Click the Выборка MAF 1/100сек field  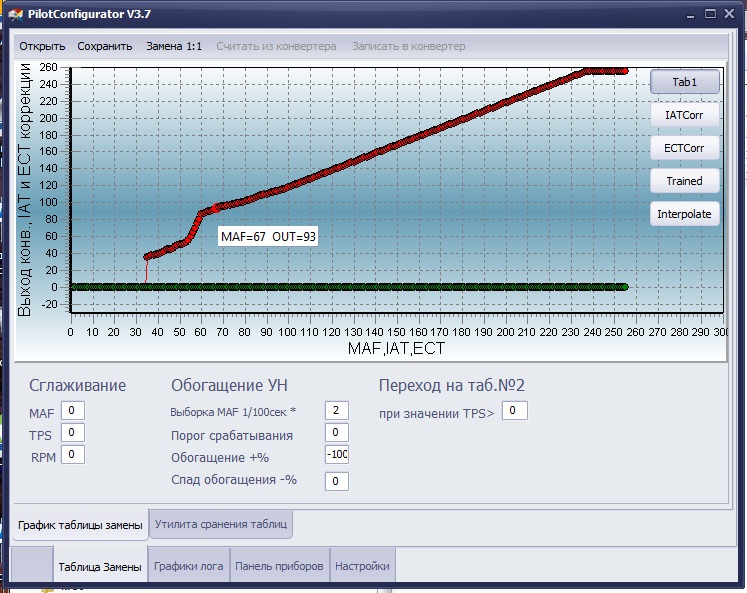337,410
